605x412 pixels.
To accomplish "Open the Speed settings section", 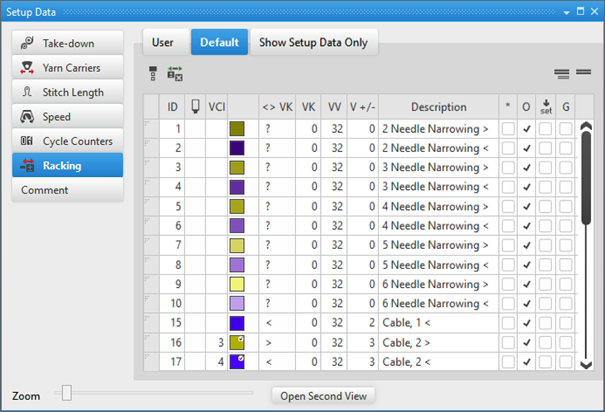I will point(68,117).
